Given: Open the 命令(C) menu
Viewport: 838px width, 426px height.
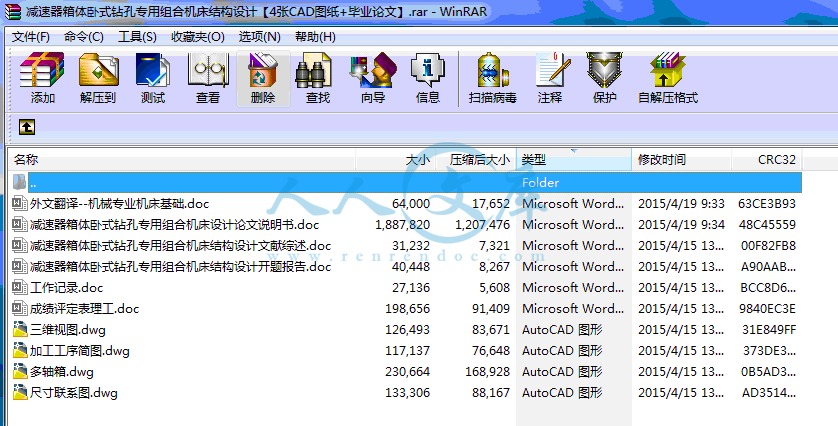Looking at the screenshot, I should tap(83, 36).
